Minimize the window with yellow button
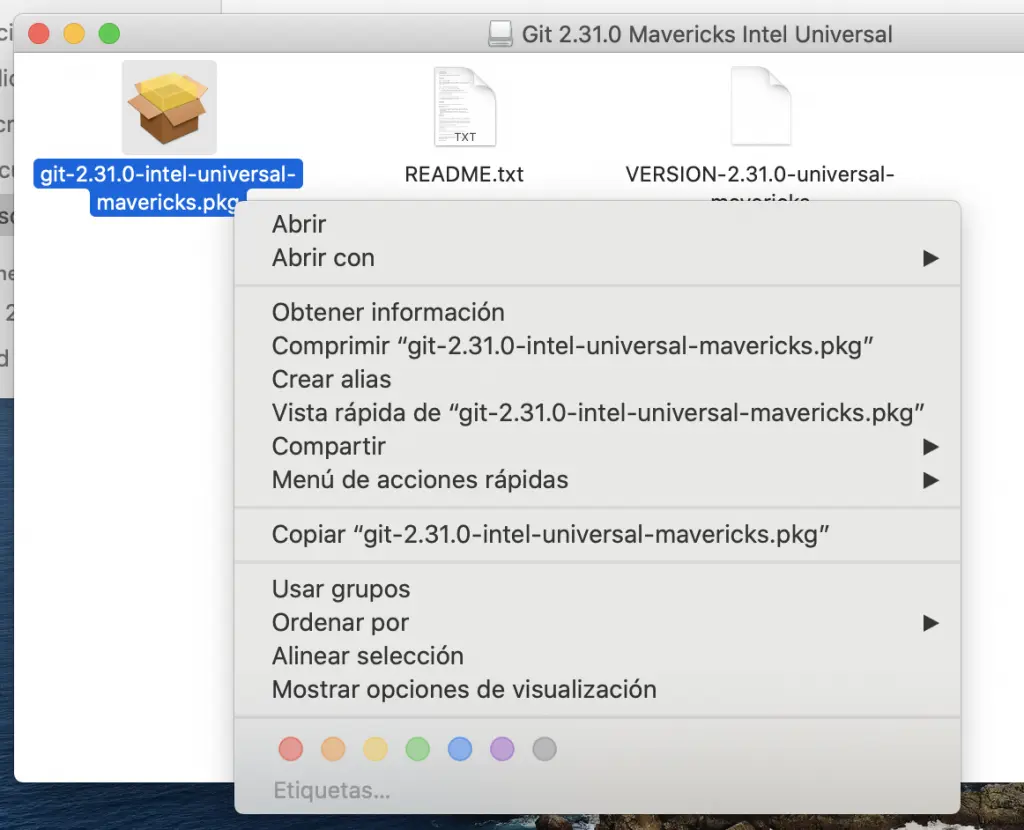The height and width of the screenshot is (830, 1024). [x=74, y=33]
